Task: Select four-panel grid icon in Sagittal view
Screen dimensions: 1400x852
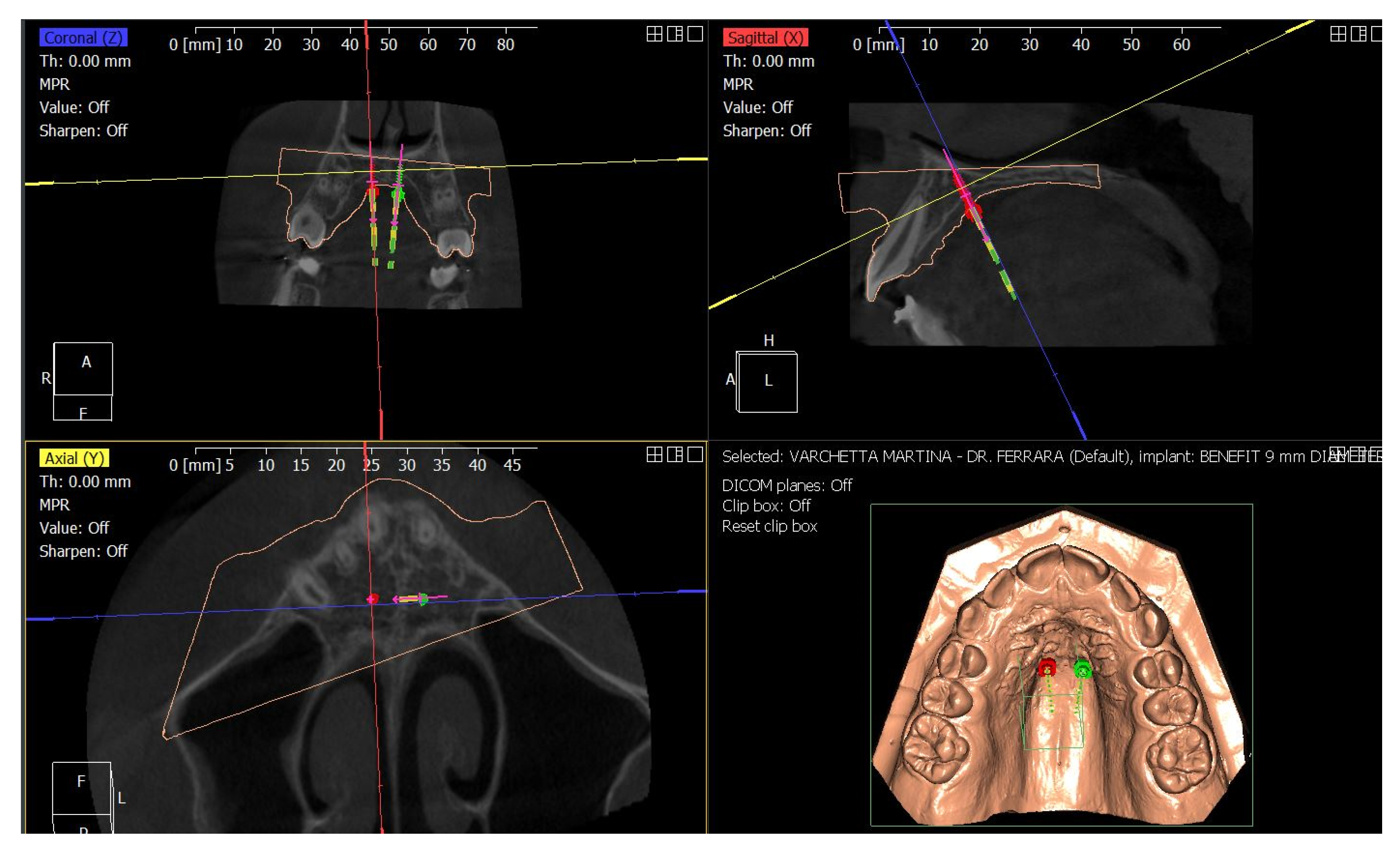Action: click(1338, 34)
